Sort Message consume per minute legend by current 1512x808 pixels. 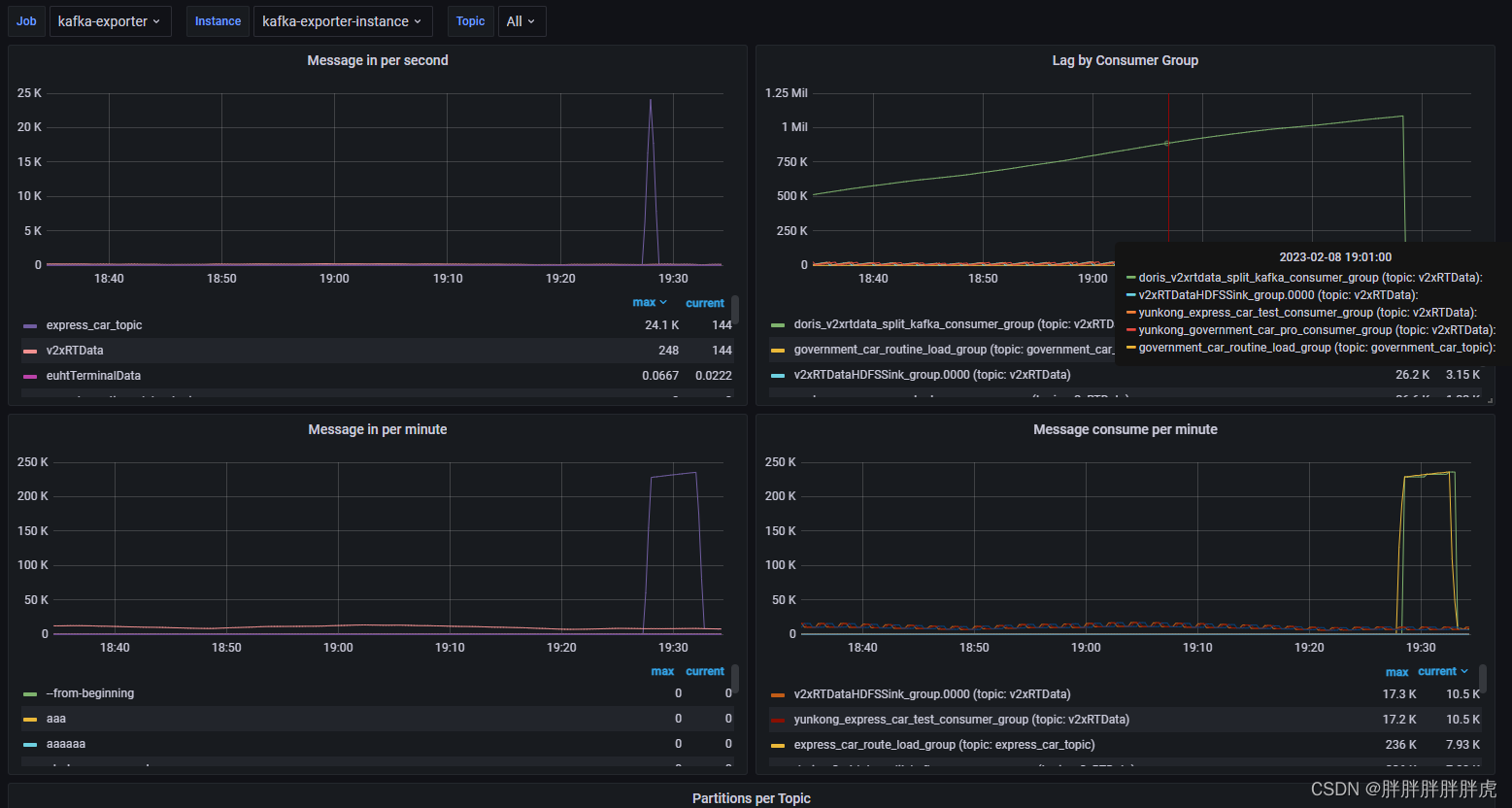click(1443, 671)
